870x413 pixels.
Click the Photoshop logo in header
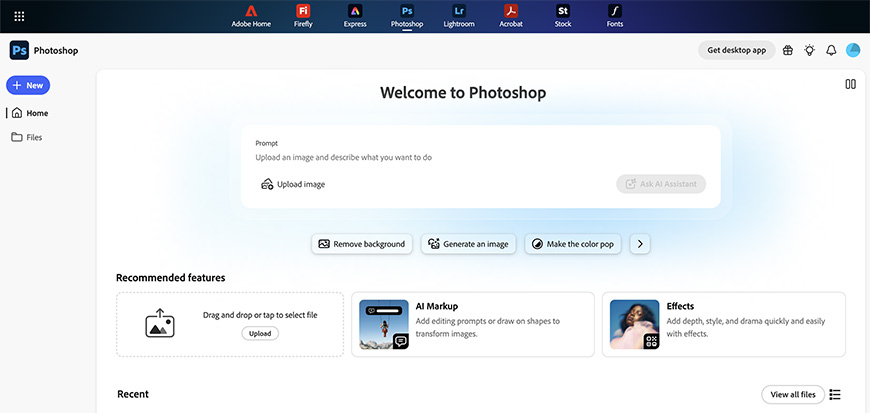click(x=19, y=51)
